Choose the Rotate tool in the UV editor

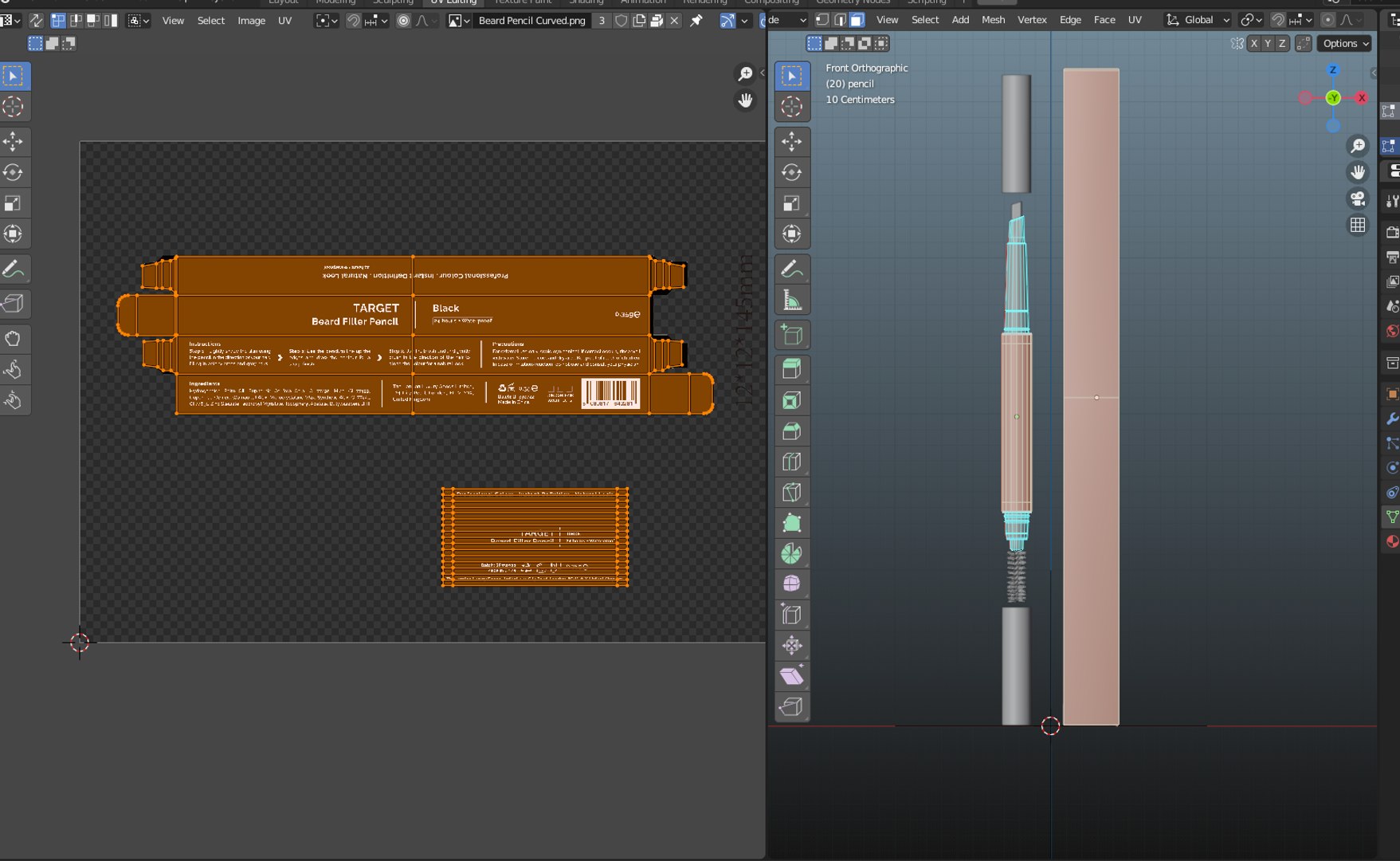pyautogui.click(x=14, y=172)
